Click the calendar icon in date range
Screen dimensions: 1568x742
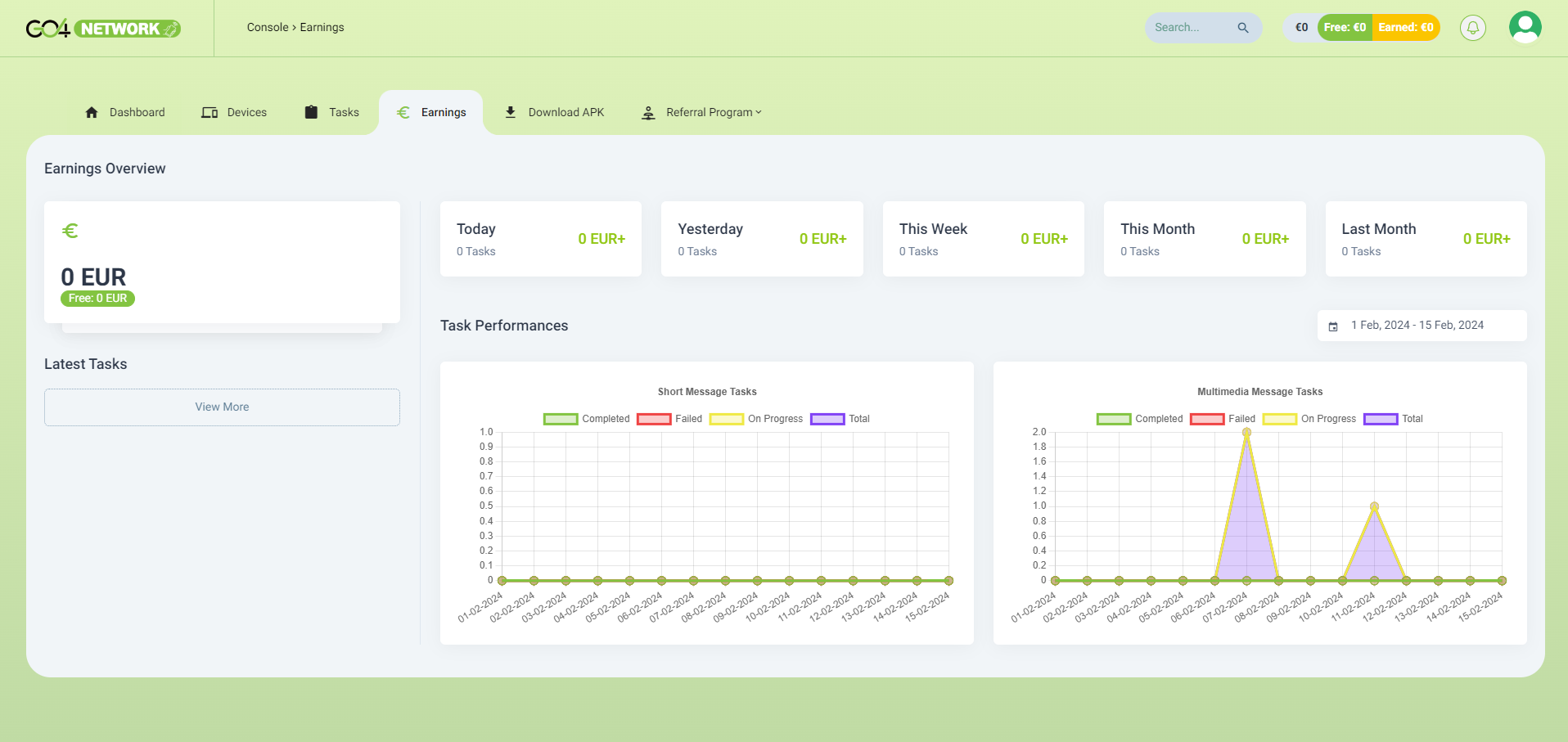tap(1333, 326)
